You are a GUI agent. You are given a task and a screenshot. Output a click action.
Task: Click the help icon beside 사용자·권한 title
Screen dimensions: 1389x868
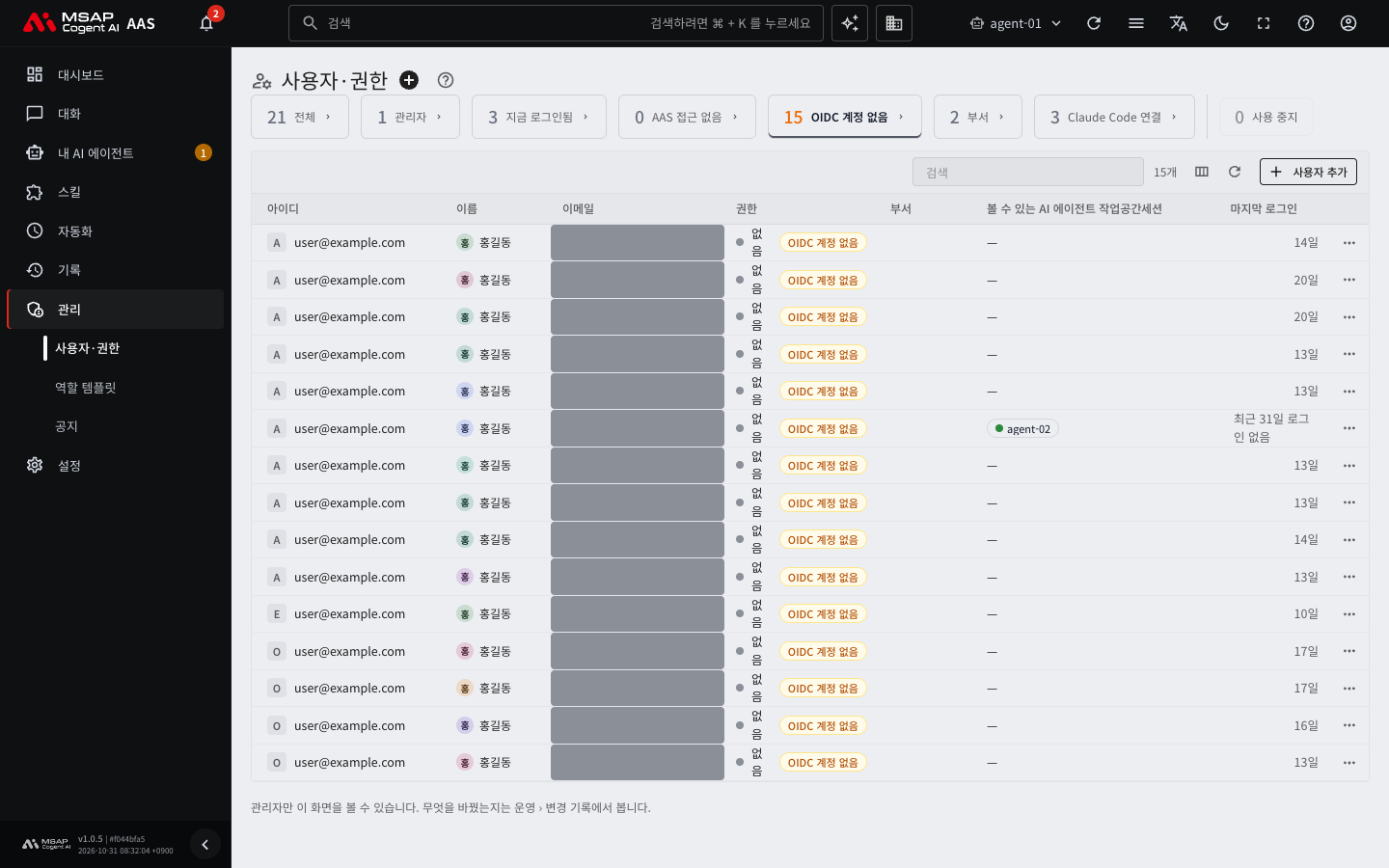[x=446, y=80]
